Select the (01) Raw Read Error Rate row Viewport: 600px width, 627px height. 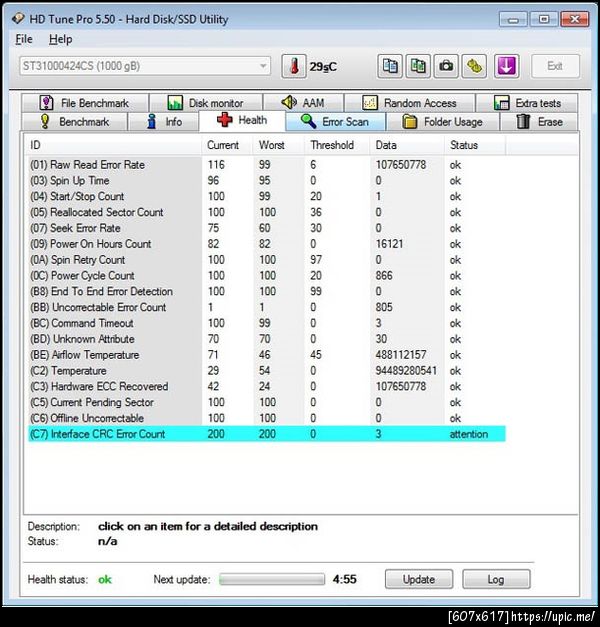click(267, 165)
